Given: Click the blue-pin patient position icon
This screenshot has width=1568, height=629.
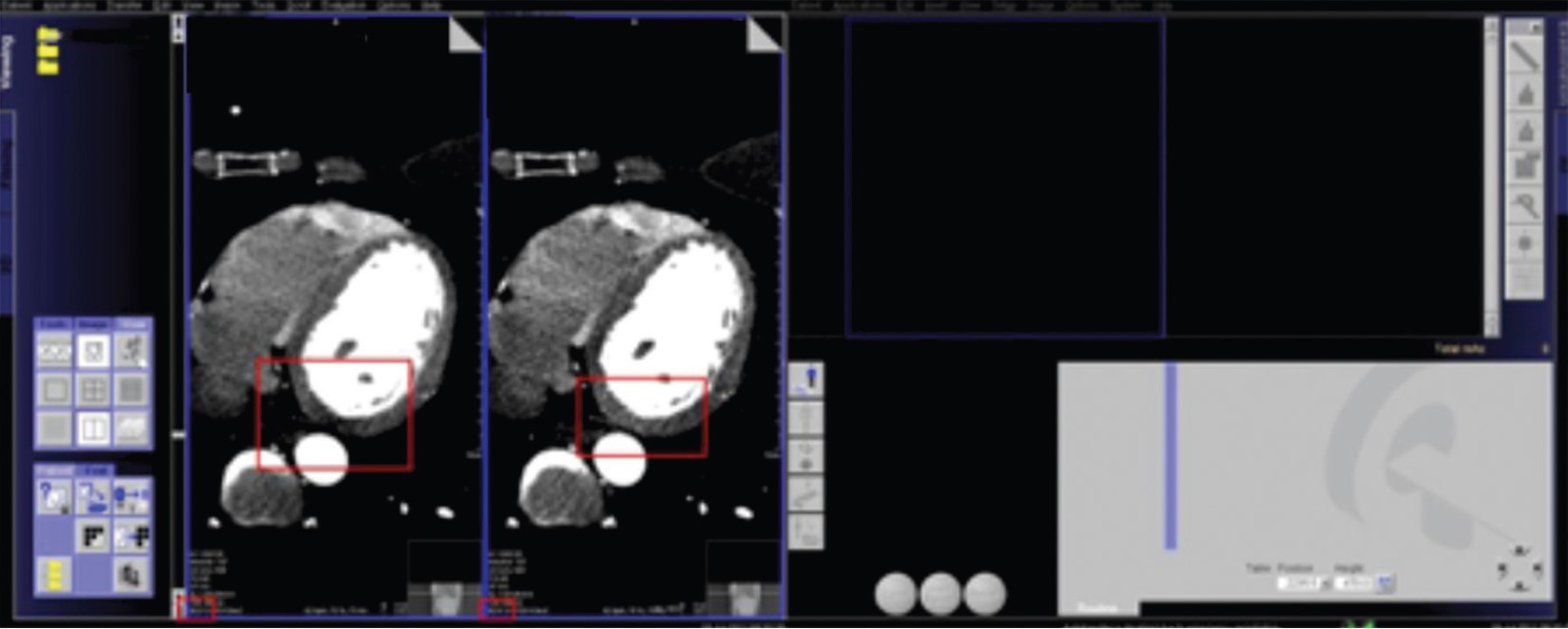Looking at the screenshot, I should [x=806, y=381].
